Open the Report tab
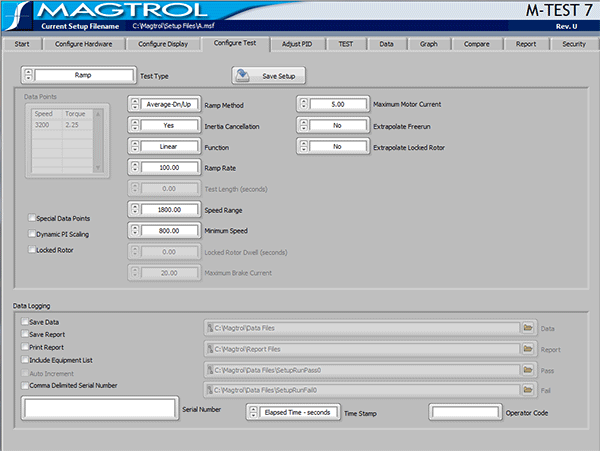This screenshot has height=451, width=600. (526, 44)
